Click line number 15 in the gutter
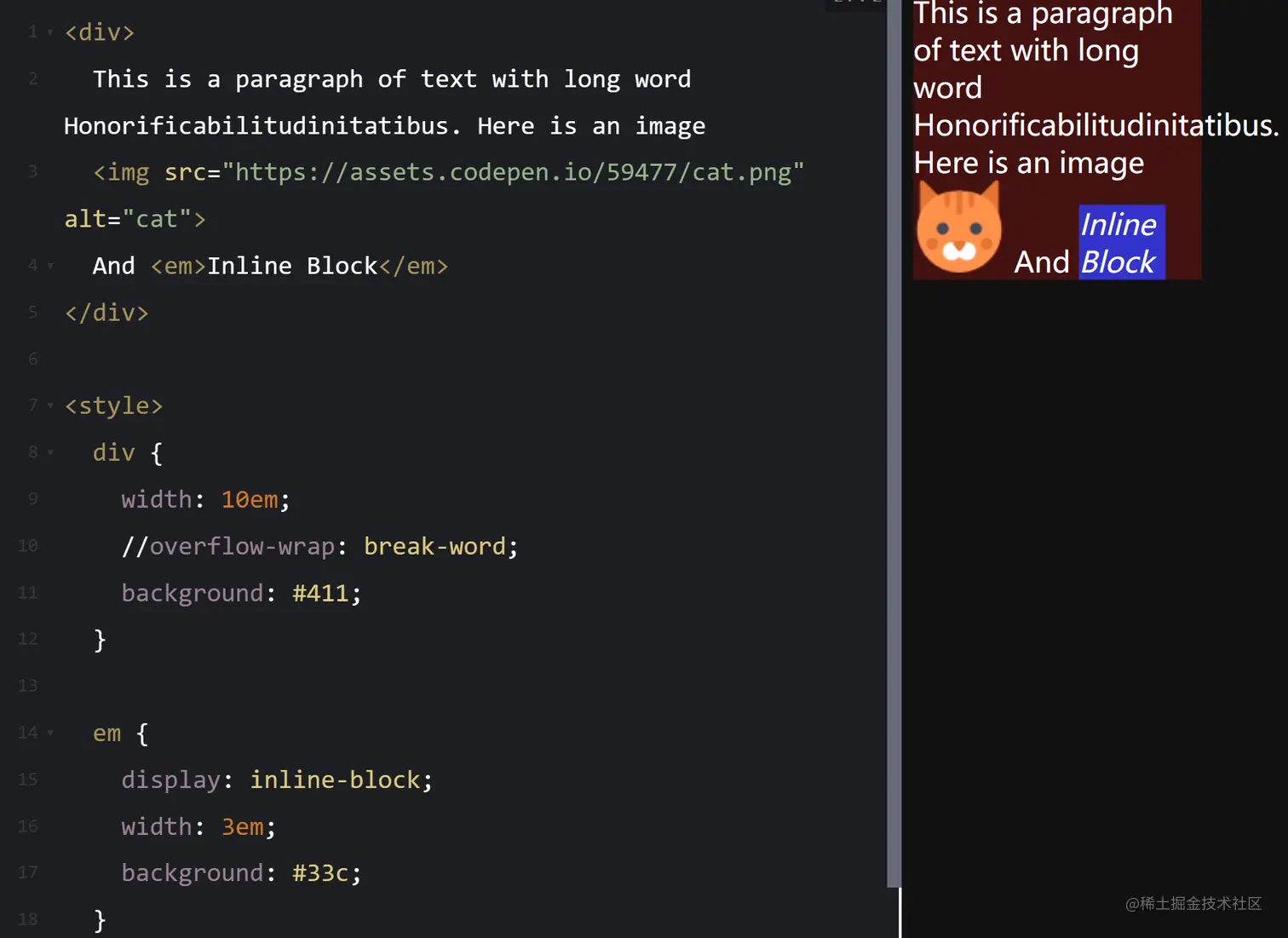This screenshot has height=938, width=1288. coord(28,779)
